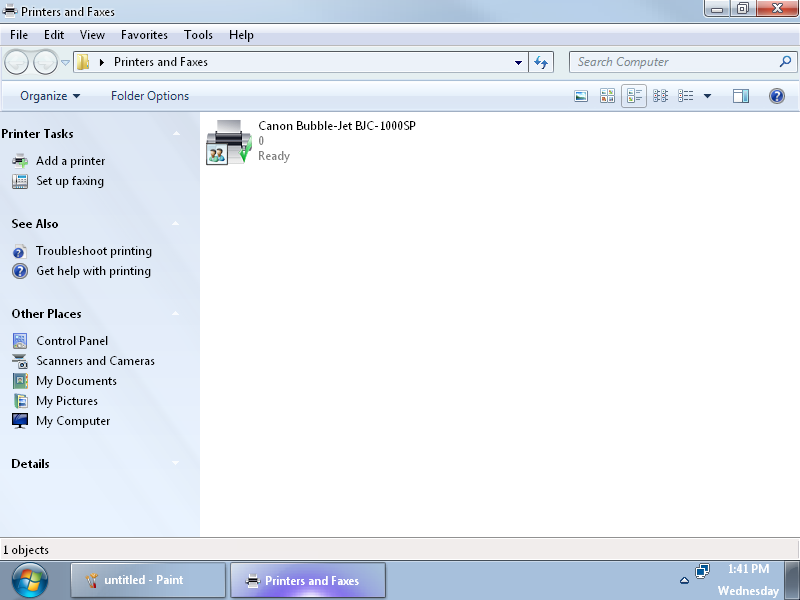Open the Favorites menu
Screen dimensions: 800x600
click(144, 35)
